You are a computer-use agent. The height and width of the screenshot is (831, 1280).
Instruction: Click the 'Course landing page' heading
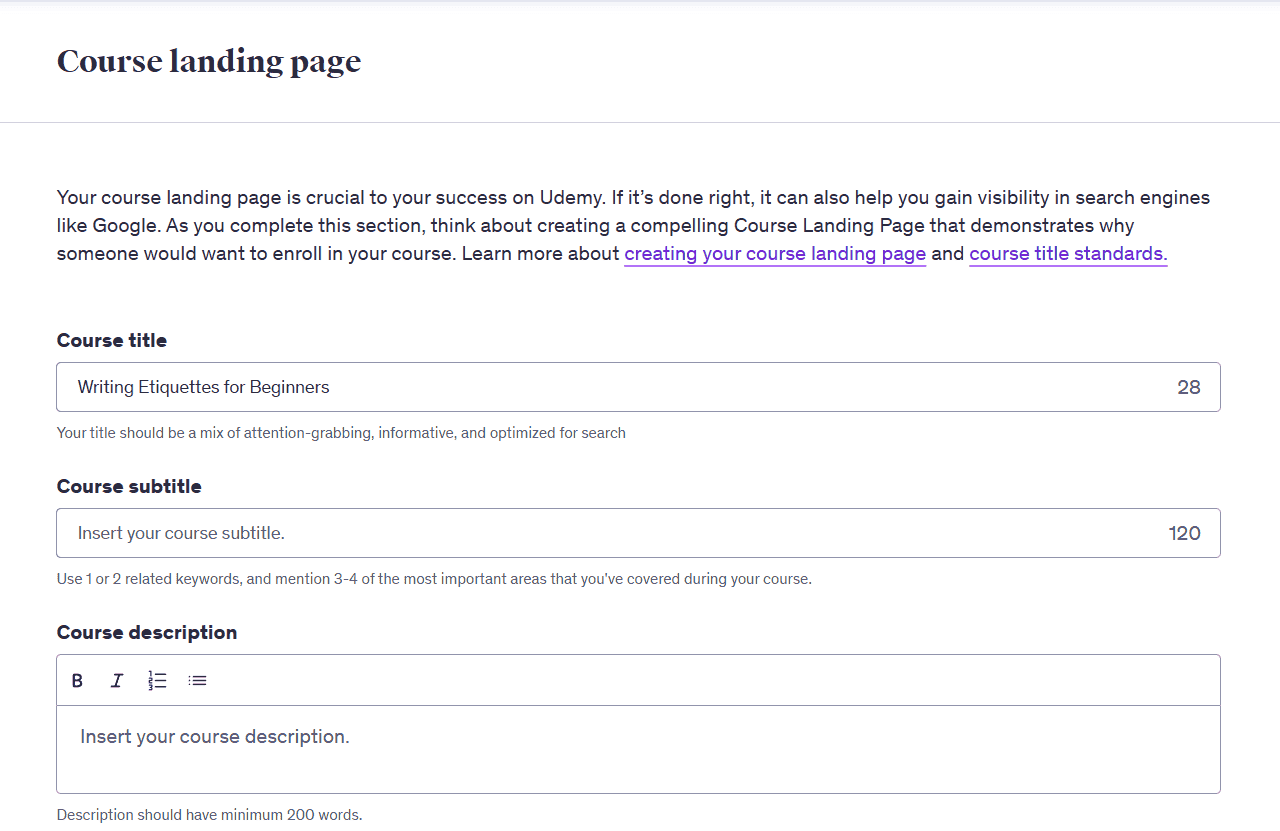pos(209,62)
